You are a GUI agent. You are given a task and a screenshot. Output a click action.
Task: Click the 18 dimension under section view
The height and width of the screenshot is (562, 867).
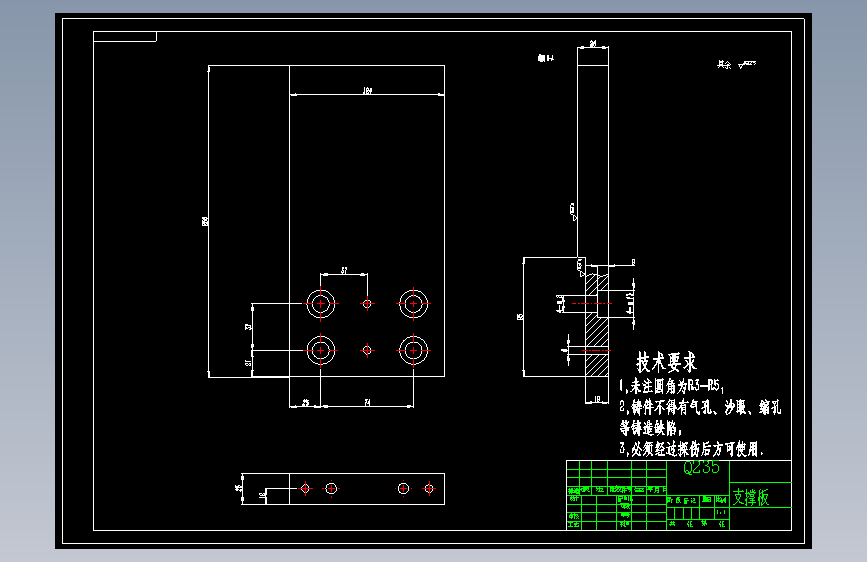pyautogui.click(x=597, y=399)
